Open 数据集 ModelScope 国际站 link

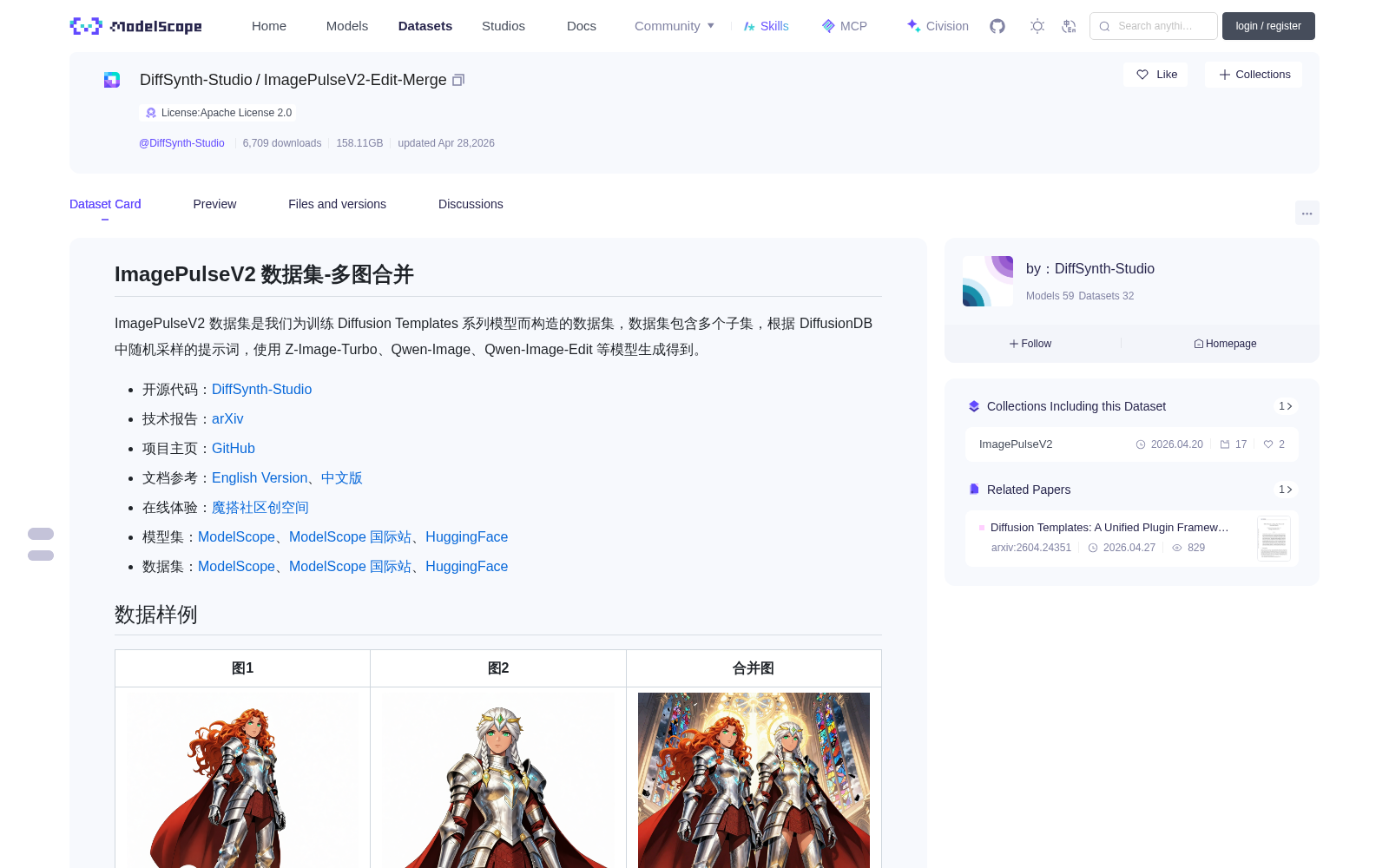[350, 567]
